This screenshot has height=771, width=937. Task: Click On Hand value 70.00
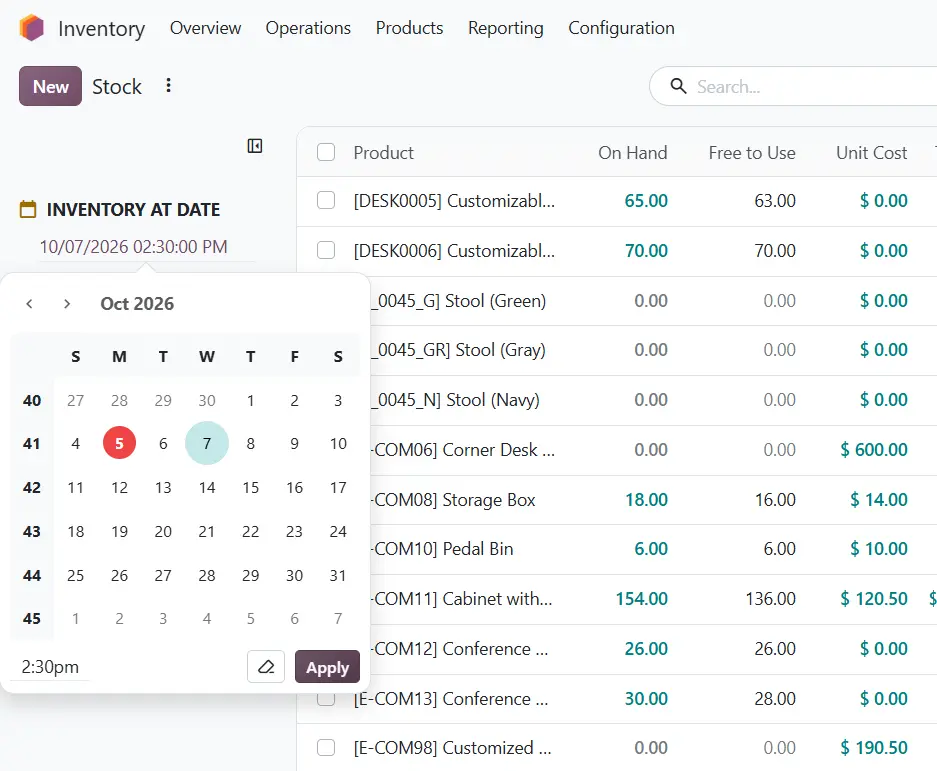[x=646, y=250]
